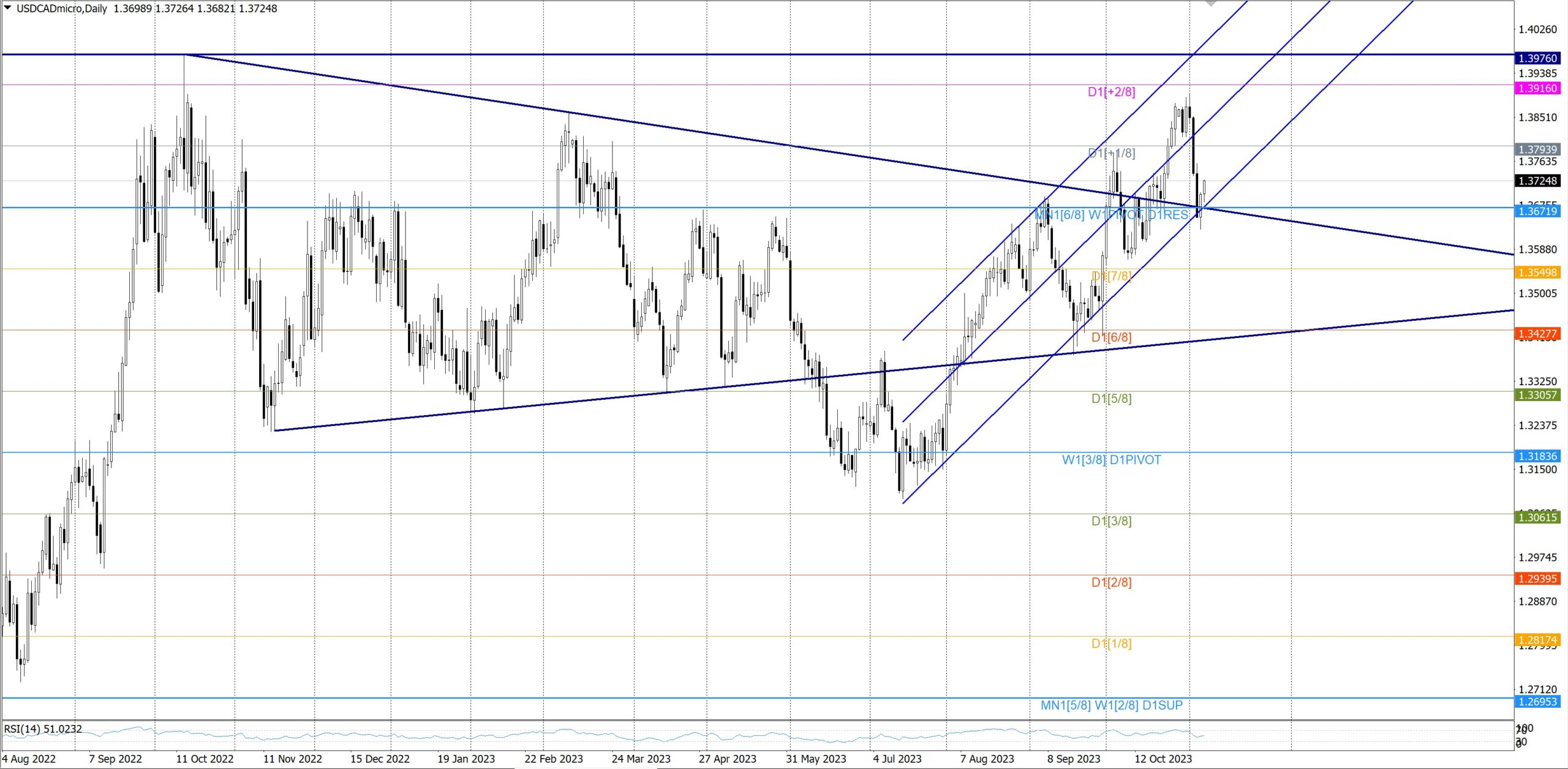Click the orange 1.35498 price tag

pyautogui.click(x=1537, y=272)
